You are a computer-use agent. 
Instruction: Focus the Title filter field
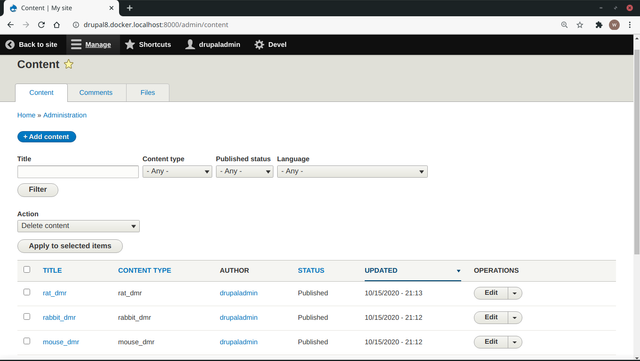click(78, 172)
